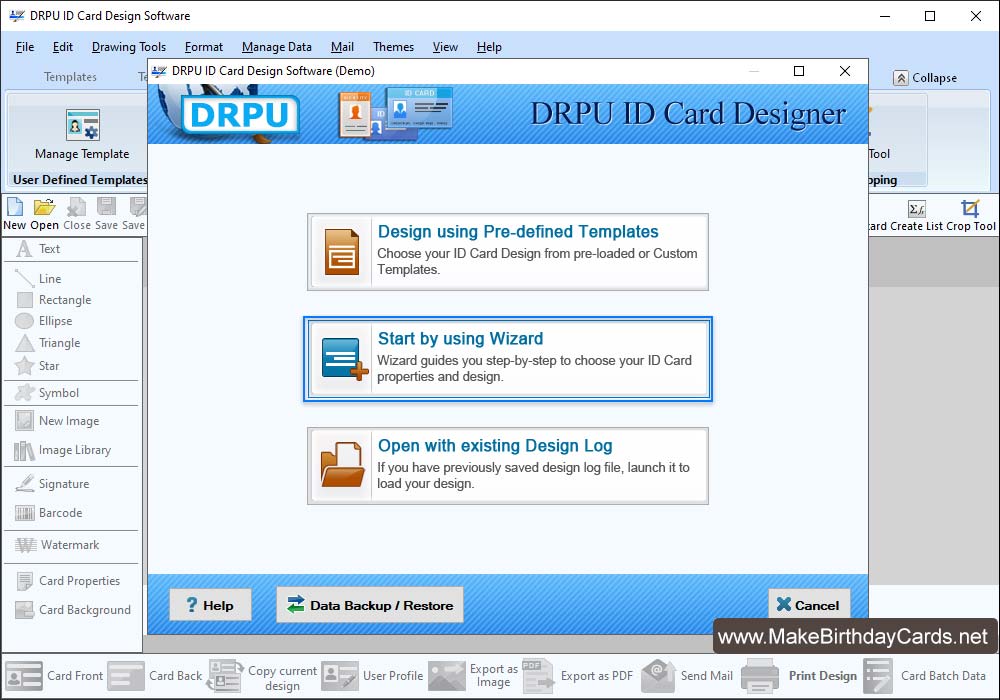
Task: Minimize the main DRPU window
Action: pyautogui.click(x=885, y=16)
